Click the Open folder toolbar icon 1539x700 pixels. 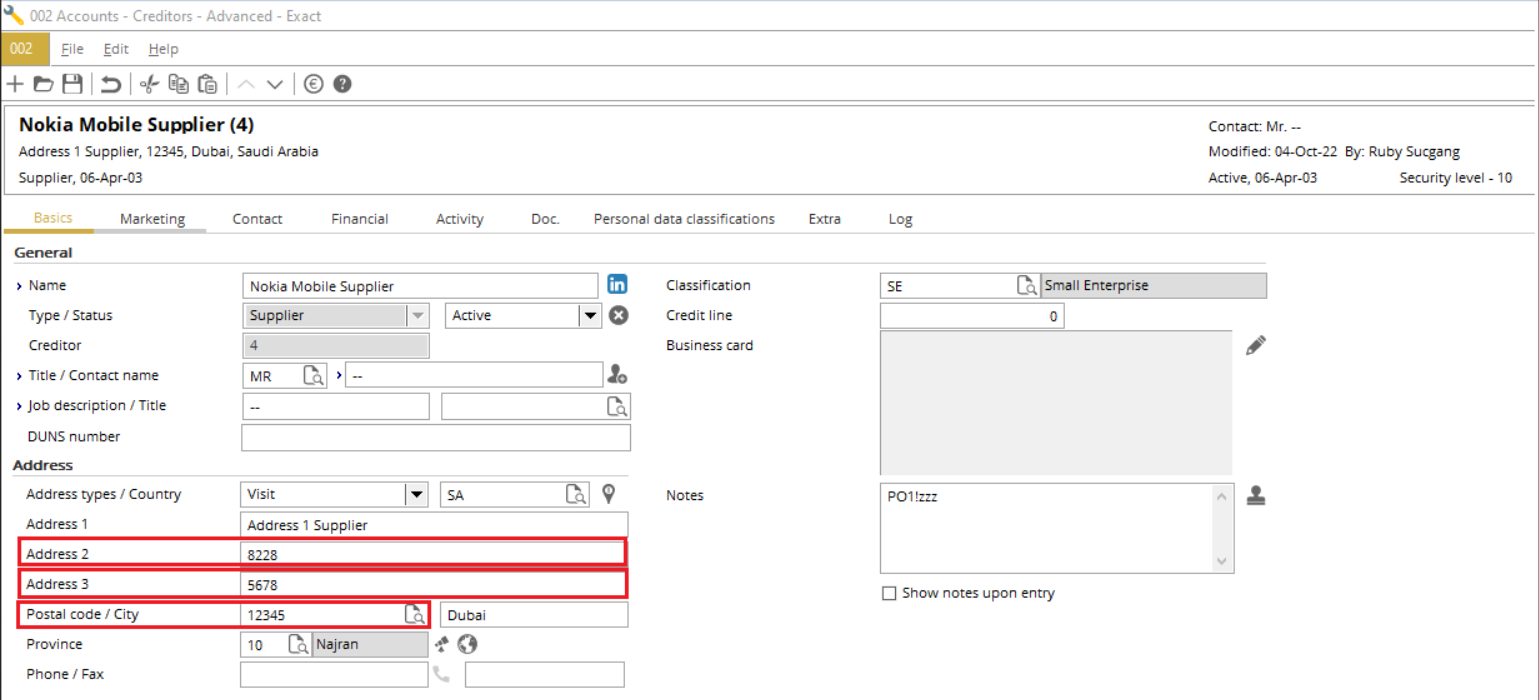click(43, 84)
